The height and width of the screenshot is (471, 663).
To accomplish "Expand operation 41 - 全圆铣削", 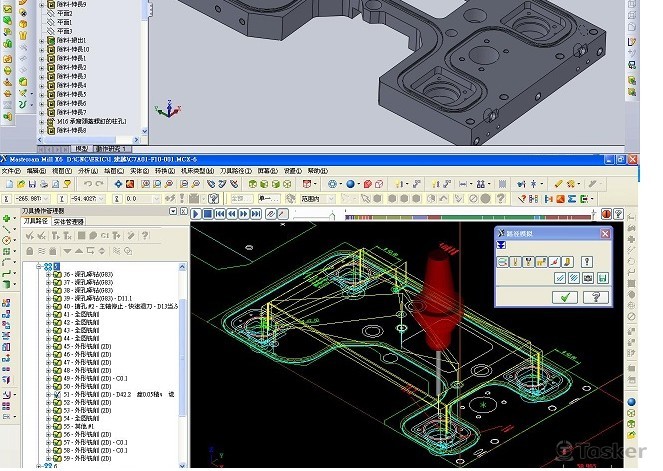I will (48, 314).
